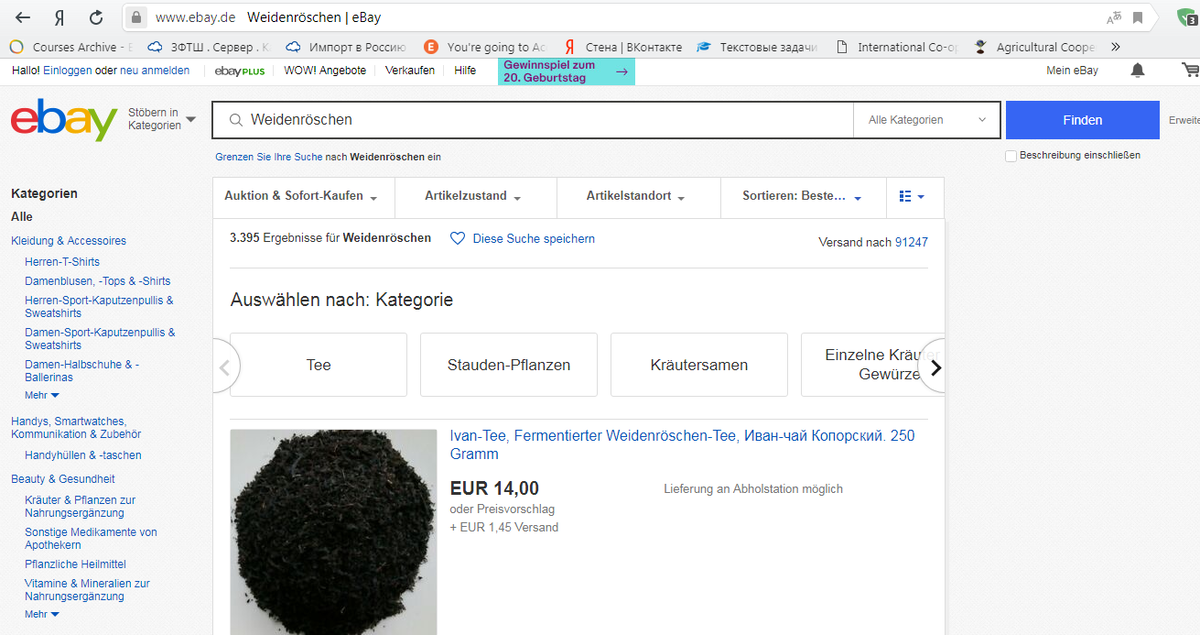The image size is (1200, 635).
Task: Select Sonstige Medikamente von Apothekern category
Action: [x=91, y=539]
